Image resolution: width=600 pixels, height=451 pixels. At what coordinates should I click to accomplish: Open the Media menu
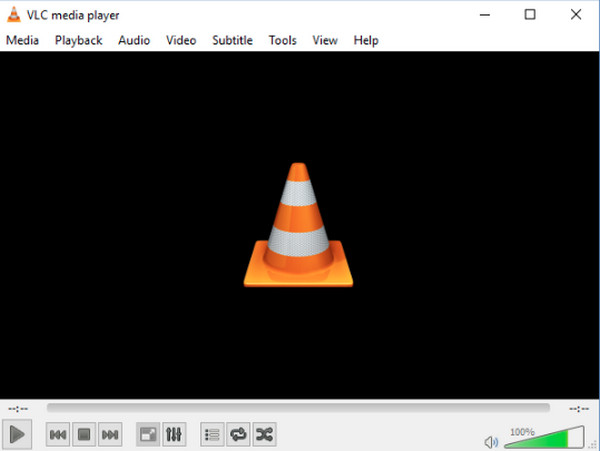tap(23, 40)
